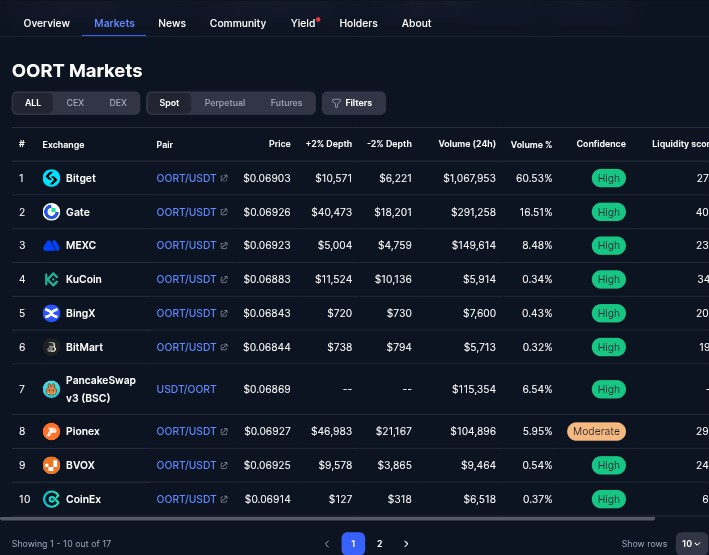Click the CoinEx exchange name
Screen dimensions: 709x555
(83, 499)
